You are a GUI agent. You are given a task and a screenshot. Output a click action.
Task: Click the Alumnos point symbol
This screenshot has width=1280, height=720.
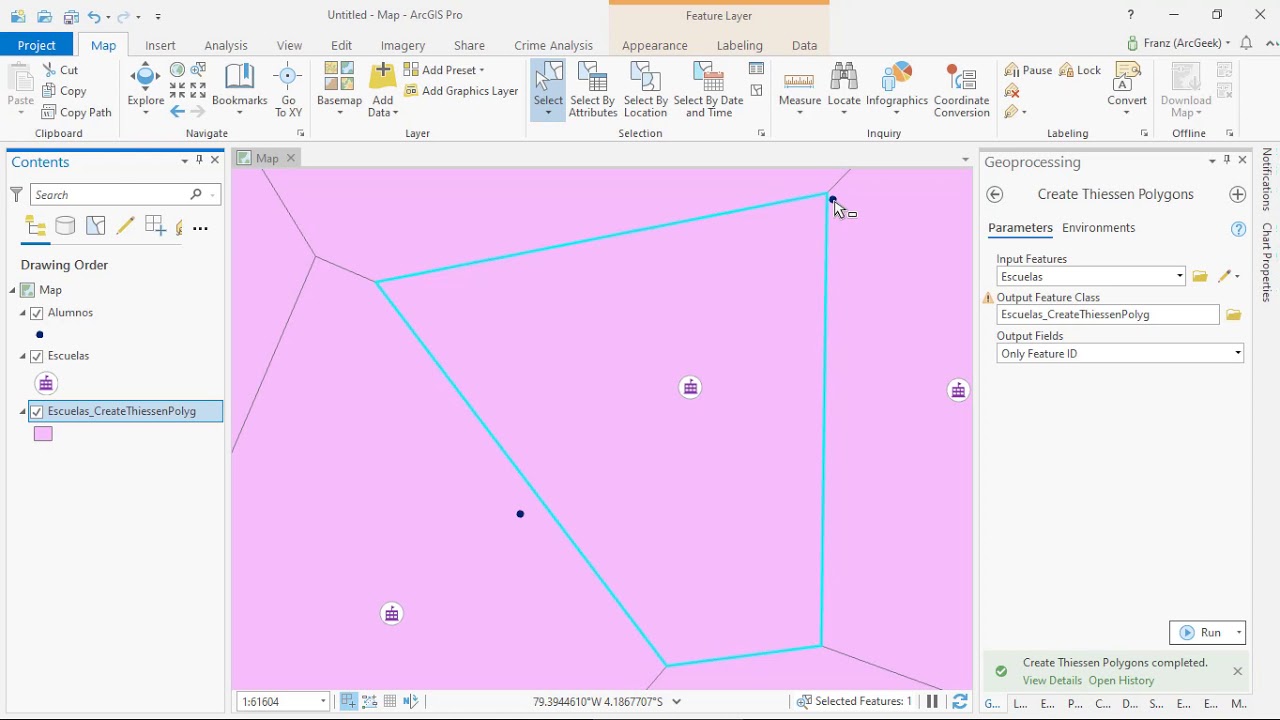point(40,335)
